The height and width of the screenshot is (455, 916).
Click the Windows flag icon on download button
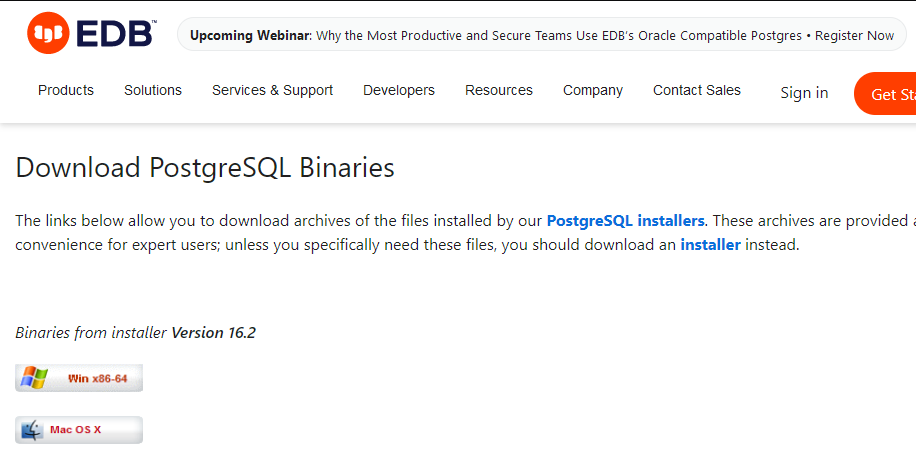33,378
